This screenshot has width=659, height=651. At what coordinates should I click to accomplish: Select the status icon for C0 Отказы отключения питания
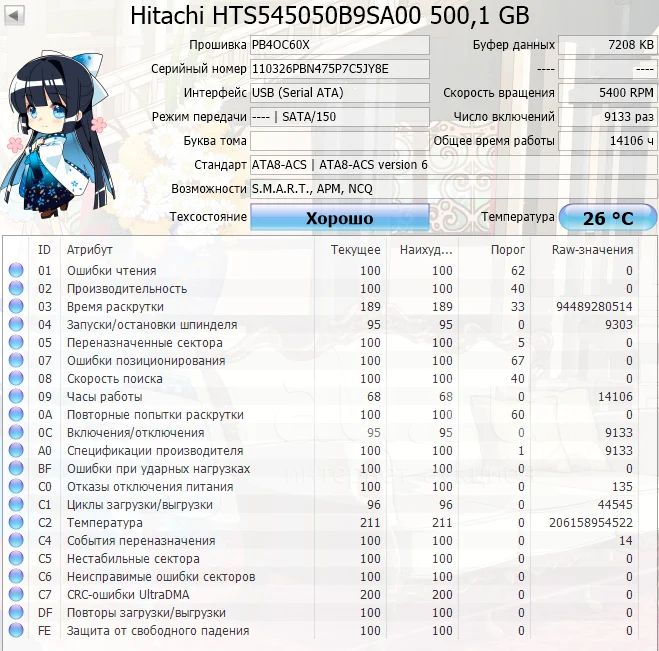coord(16,487)
